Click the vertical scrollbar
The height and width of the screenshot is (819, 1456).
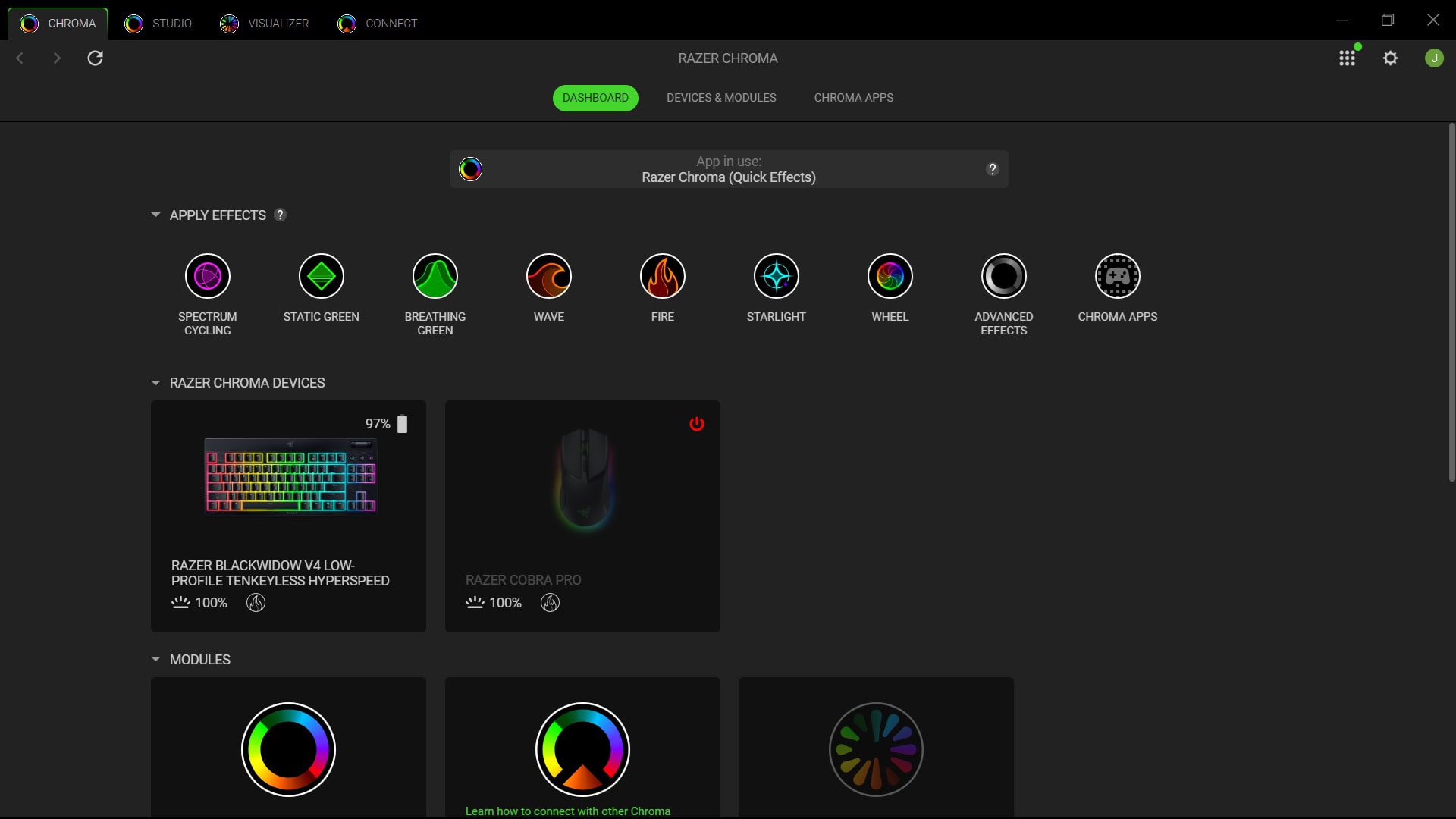coord(1451,303)
